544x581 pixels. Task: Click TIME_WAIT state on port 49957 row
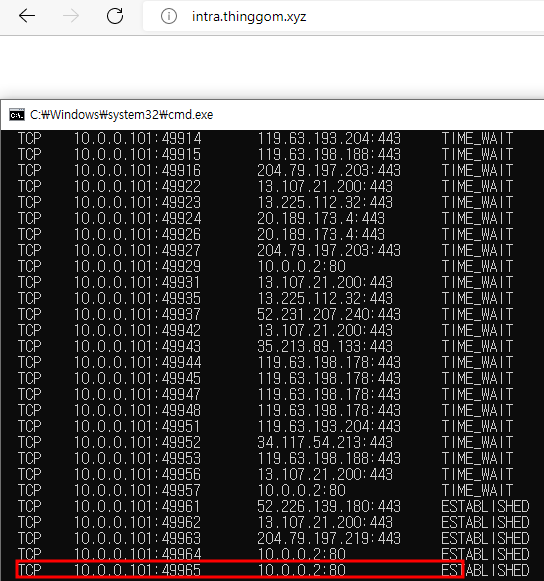pos(477,491)
